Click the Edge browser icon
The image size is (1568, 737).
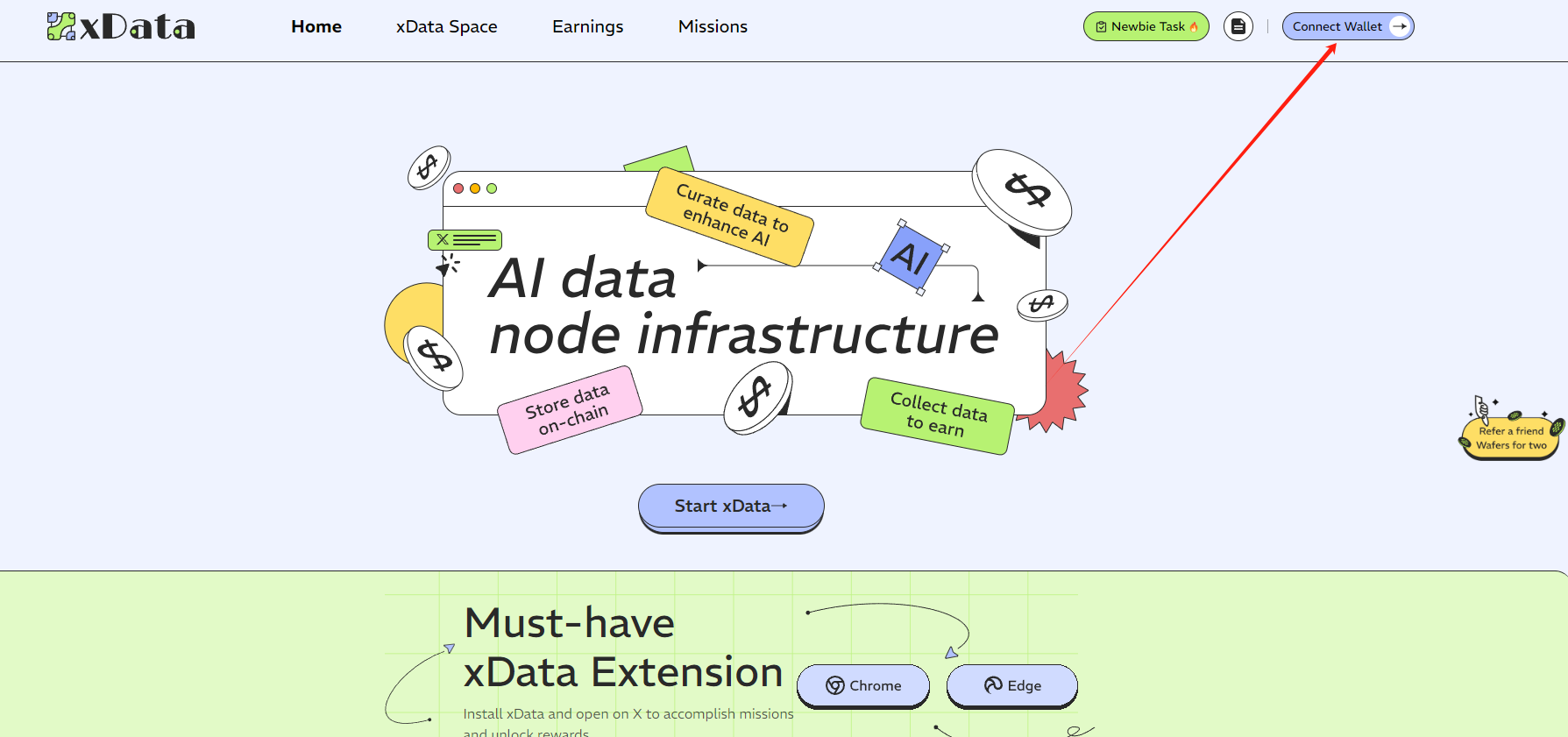point(993,685)
